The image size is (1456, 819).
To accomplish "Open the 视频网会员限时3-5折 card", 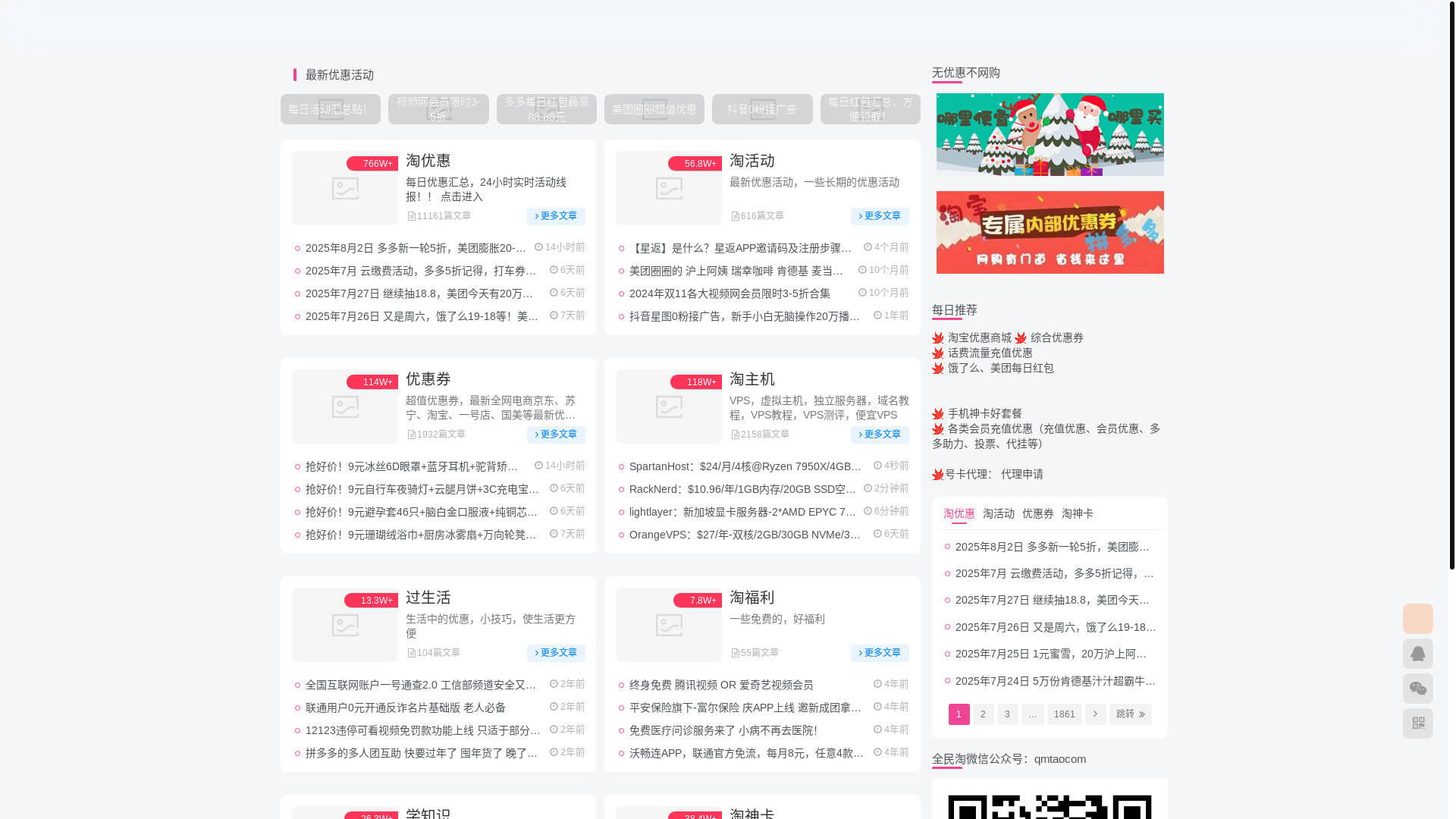I will 438,109.
